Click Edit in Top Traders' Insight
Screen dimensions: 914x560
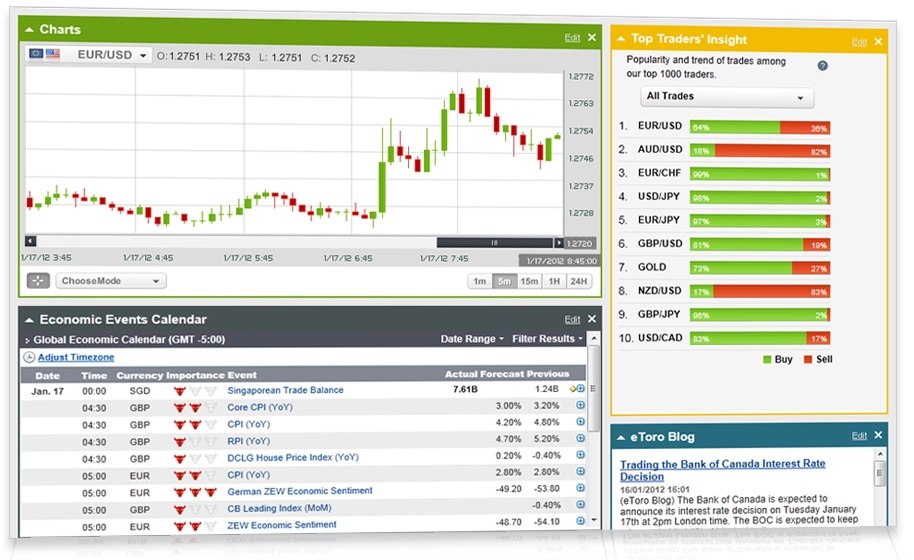click(859, 42)
